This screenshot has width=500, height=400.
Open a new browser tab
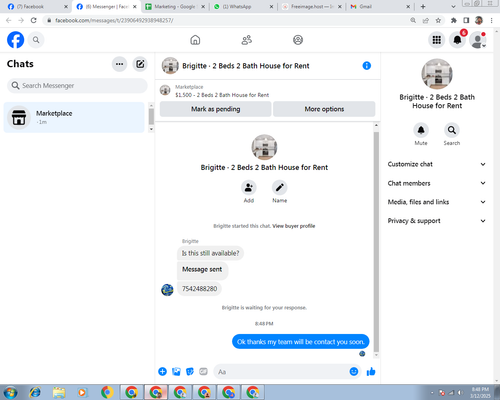[423, 6]
